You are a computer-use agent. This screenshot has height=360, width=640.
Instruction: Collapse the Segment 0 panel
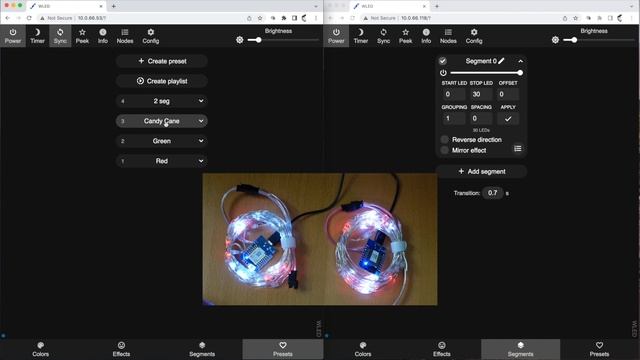[520, 61]
